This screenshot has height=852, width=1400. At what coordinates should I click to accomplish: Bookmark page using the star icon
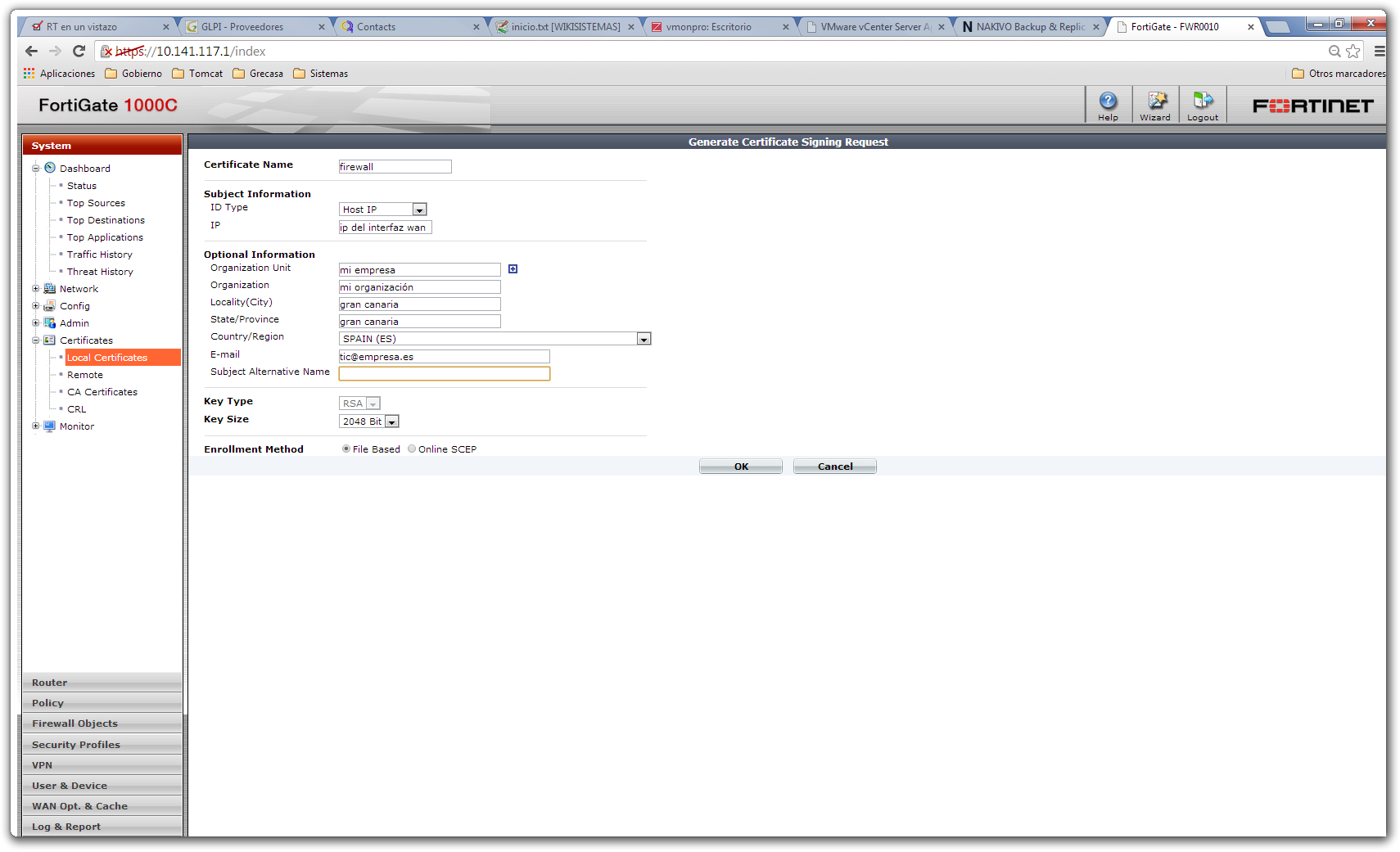tap(1353, 51)
